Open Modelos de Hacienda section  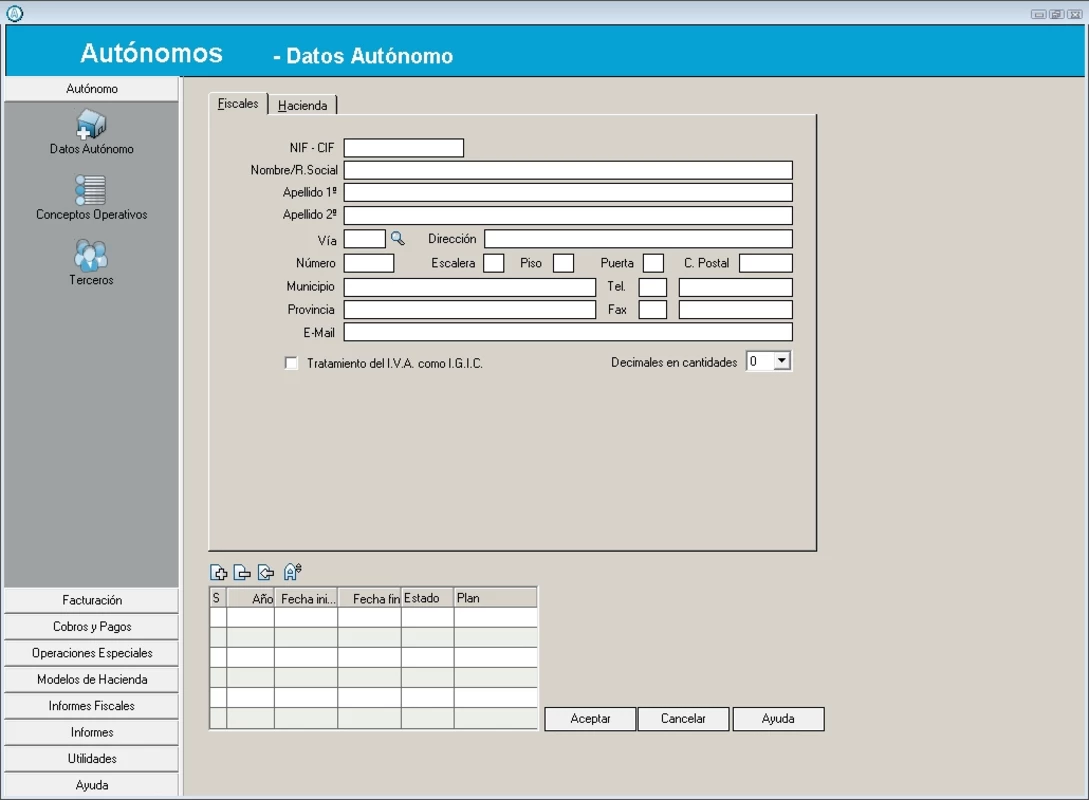tap(92, 679)
